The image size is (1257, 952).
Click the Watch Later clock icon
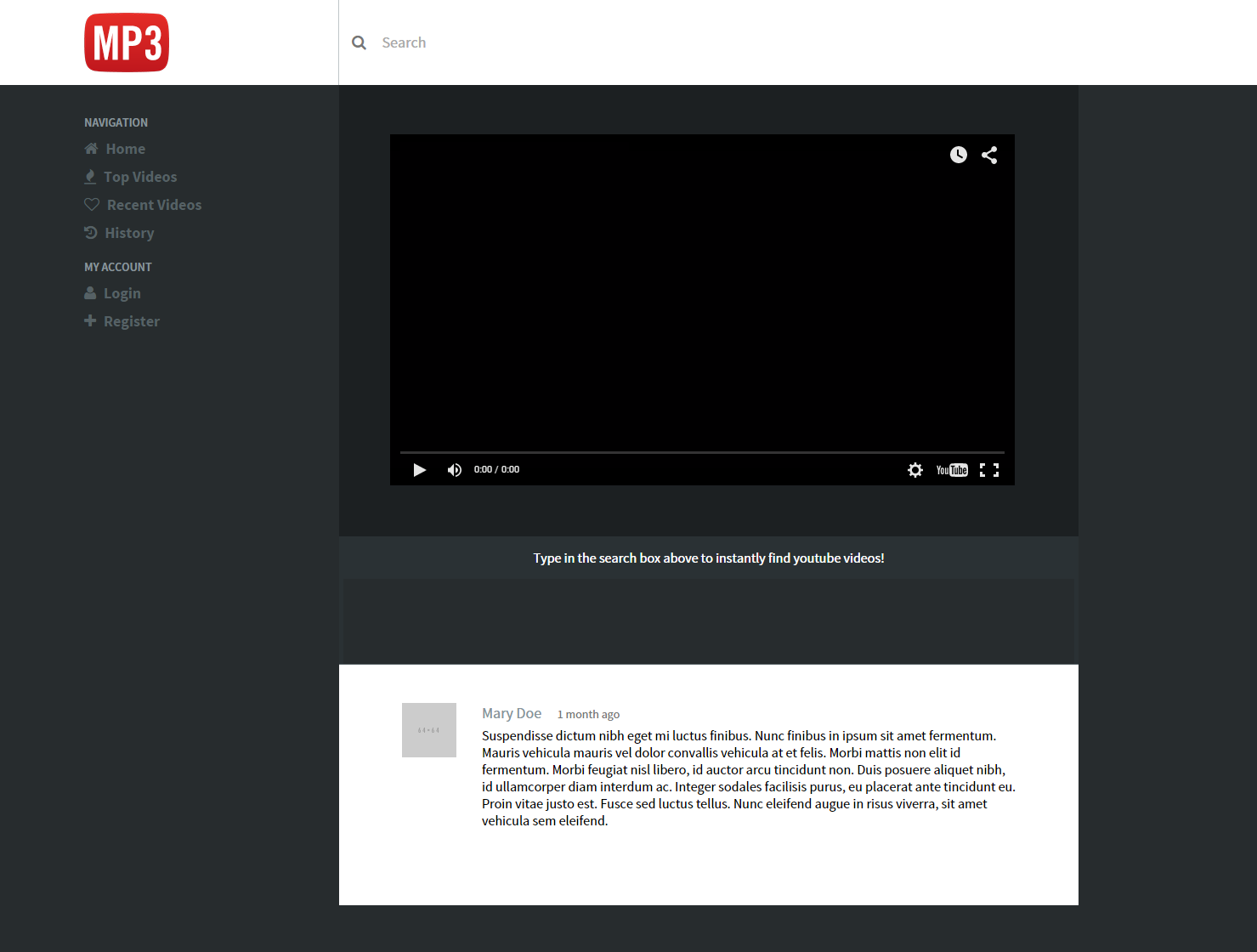coord(958,155)
